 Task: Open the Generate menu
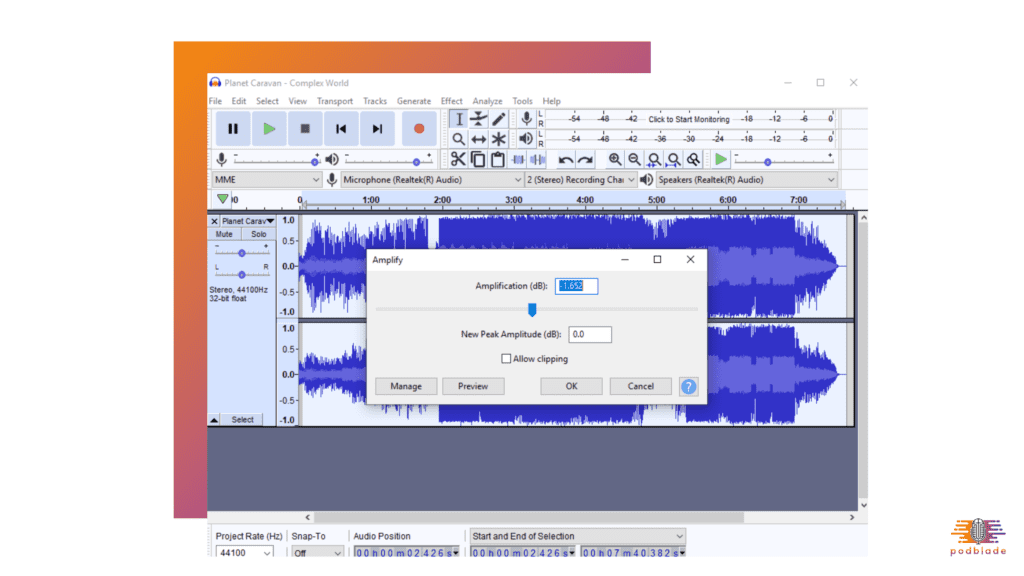pyautogui.click(x=414, y=101)
